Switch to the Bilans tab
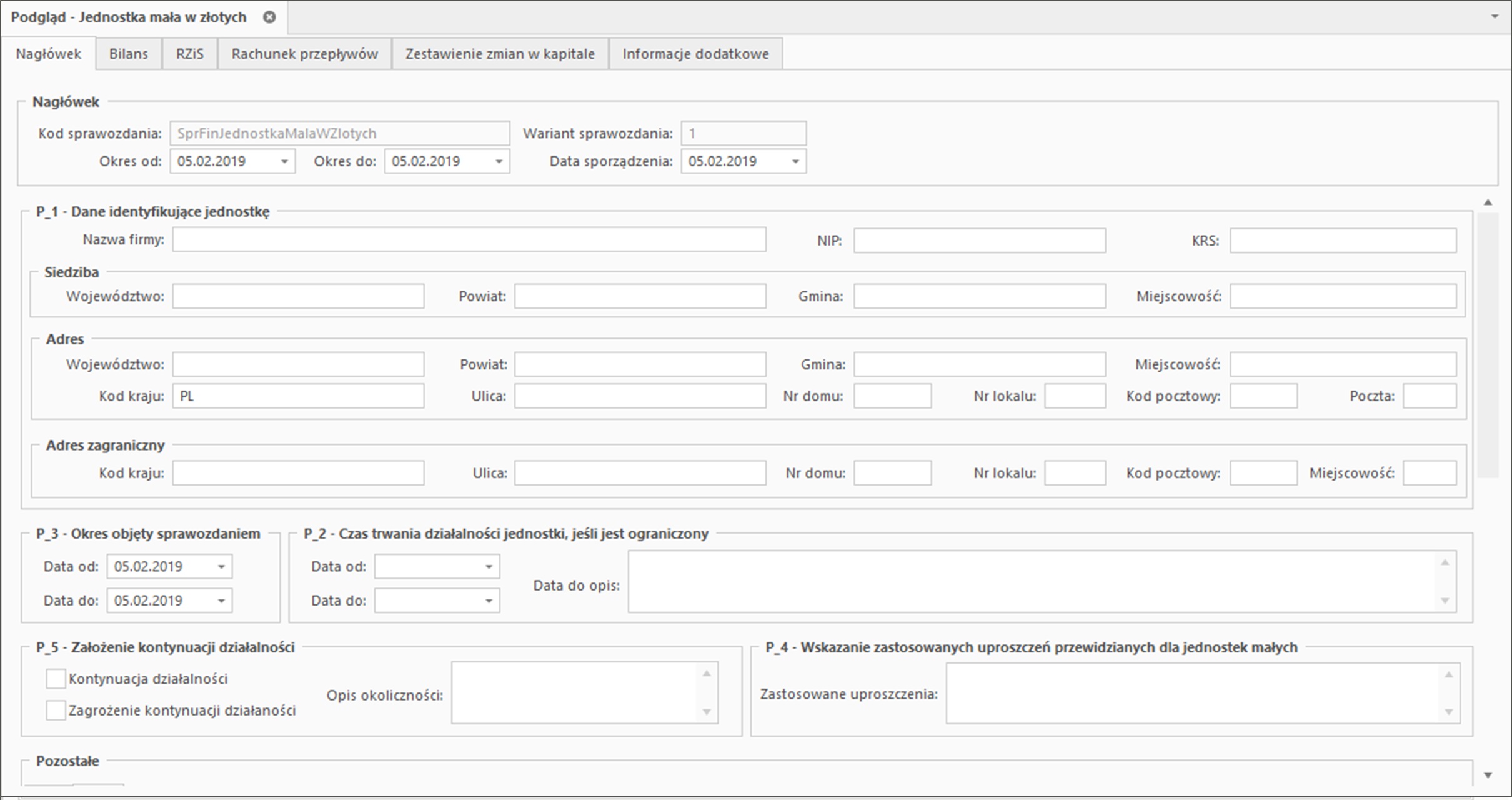The image size is (1512, 800). pyautogui.click(x=128, y=54)
